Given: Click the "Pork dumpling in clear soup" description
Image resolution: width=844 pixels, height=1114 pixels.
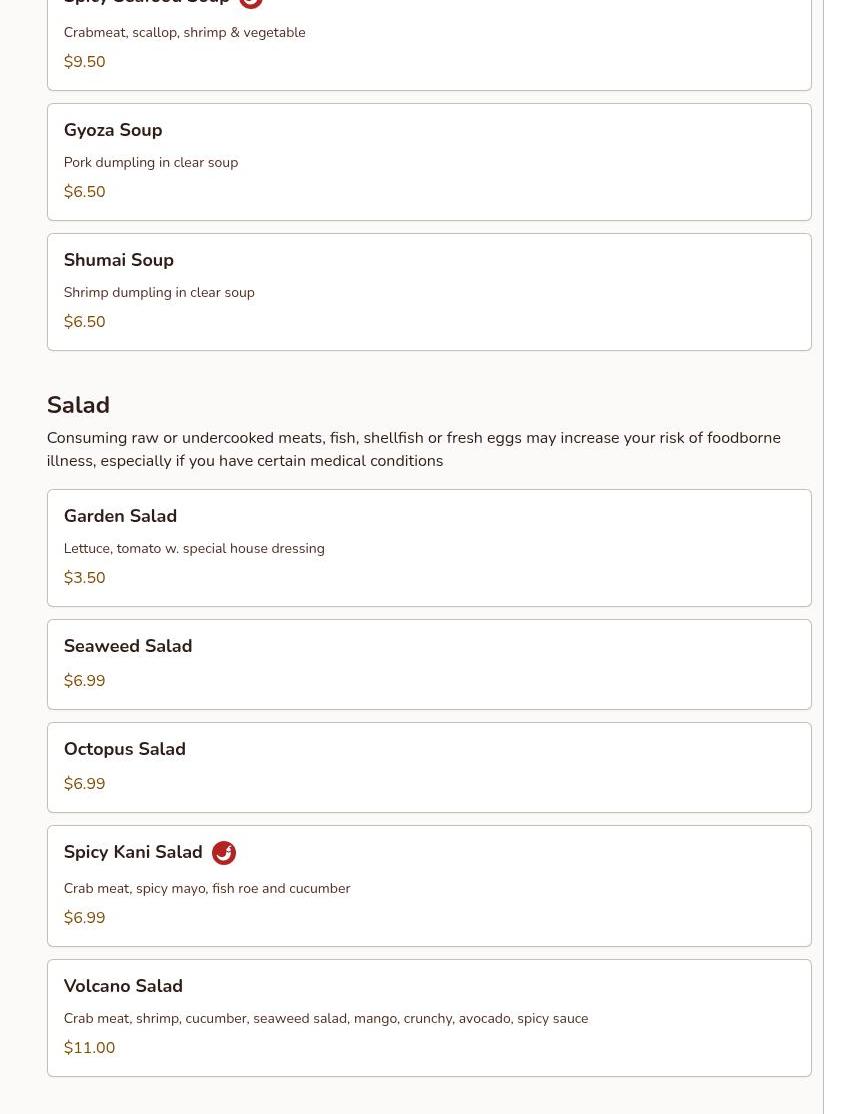Looking at the screenshot, I should pos(151,163).
